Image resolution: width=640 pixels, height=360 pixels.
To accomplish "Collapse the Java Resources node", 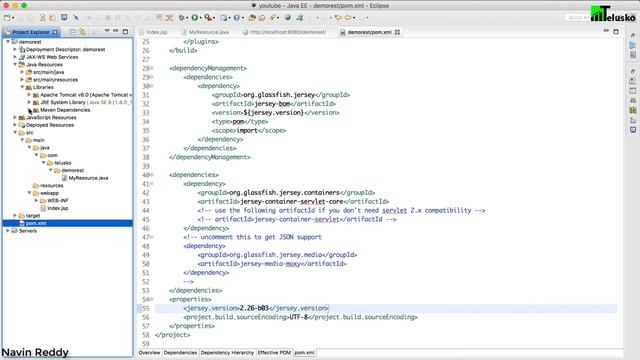I will 15,64.
